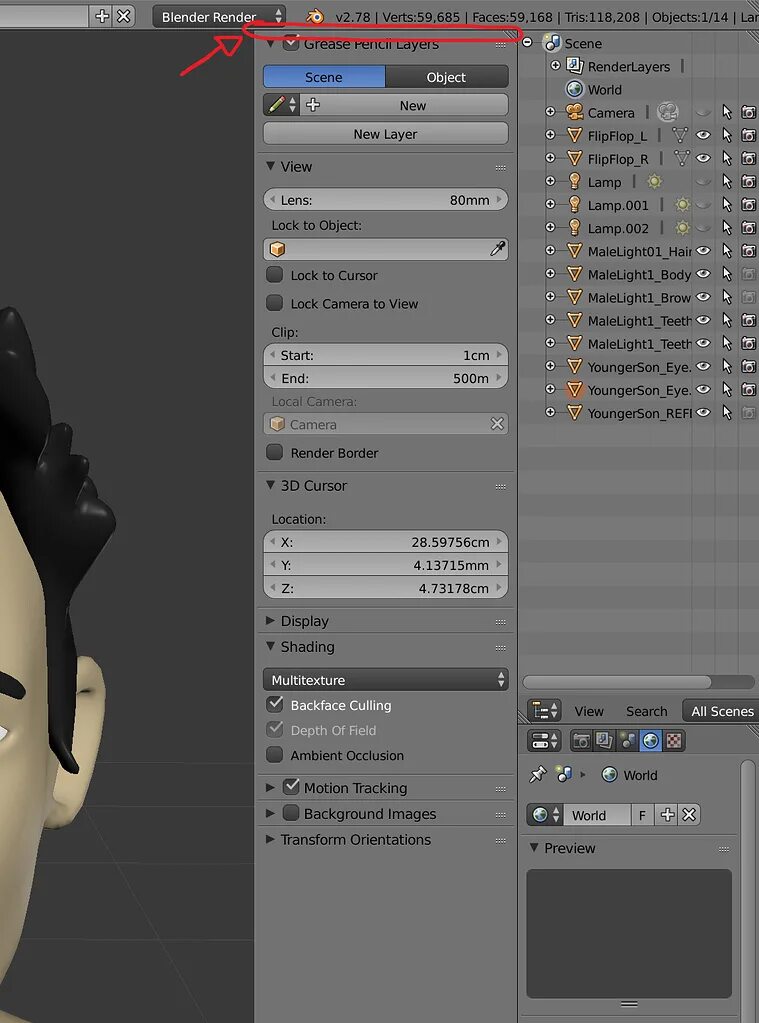Click the World globe icon in outliner tree
Image resolution: width=759 pixels, height=1023 pixels.
[x=574, y=89]
